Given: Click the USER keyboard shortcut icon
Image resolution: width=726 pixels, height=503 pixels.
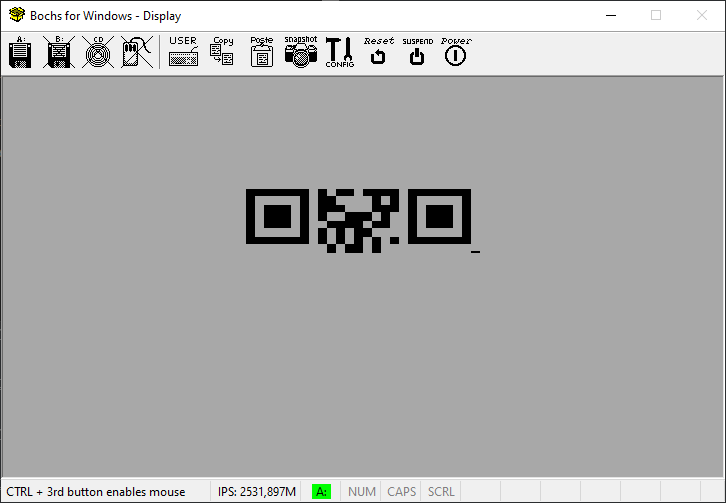Looking at the screenshot, I should (183, 52).
